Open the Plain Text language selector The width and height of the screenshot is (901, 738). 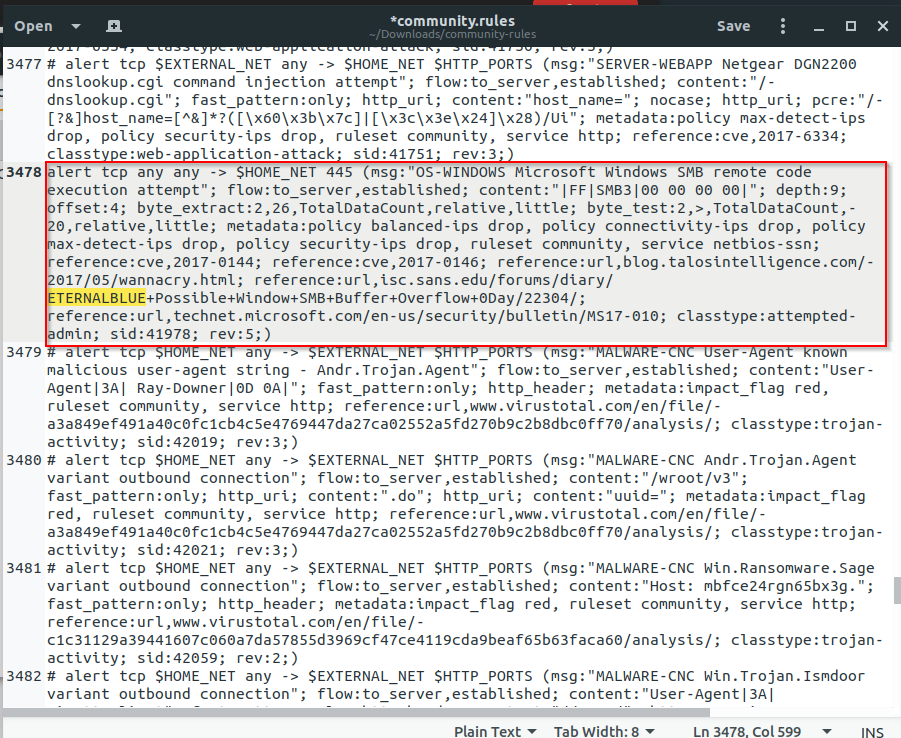(495, 731)
